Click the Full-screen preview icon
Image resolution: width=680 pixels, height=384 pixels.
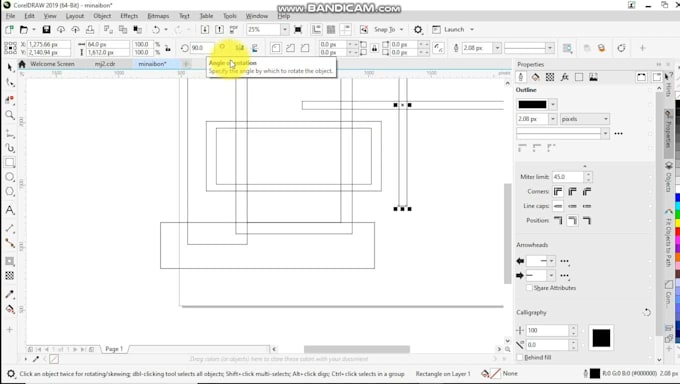click(x=298, y=30)
